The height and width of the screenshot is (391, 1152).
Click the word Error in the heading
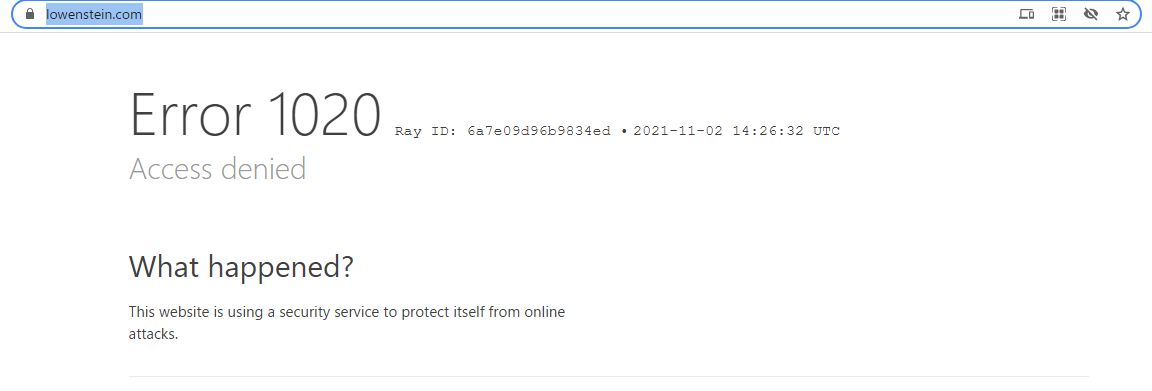[x=190, y=115]
